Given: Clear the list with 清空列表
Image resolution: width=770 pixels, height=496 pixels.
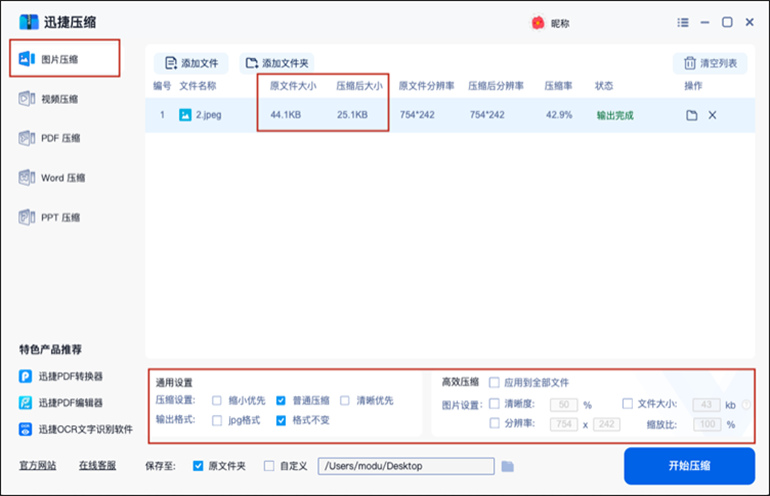Looking at the screenshot, I should coord(710,63).
